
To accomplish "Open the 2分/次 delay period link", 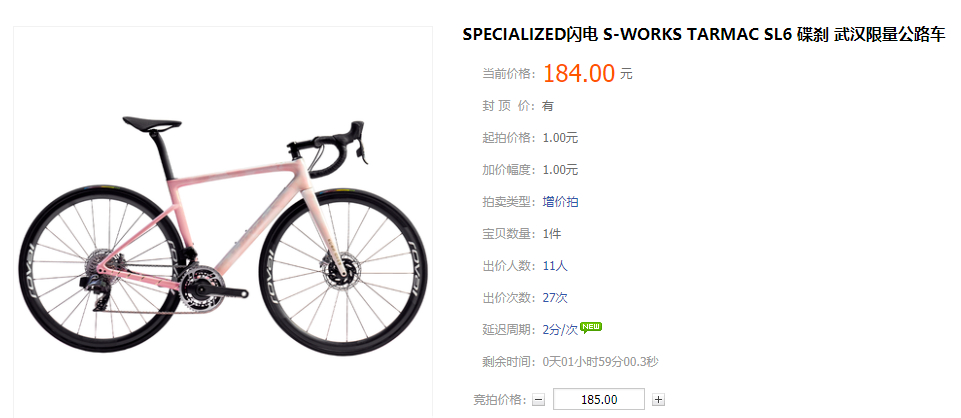I will click(560, 330).
